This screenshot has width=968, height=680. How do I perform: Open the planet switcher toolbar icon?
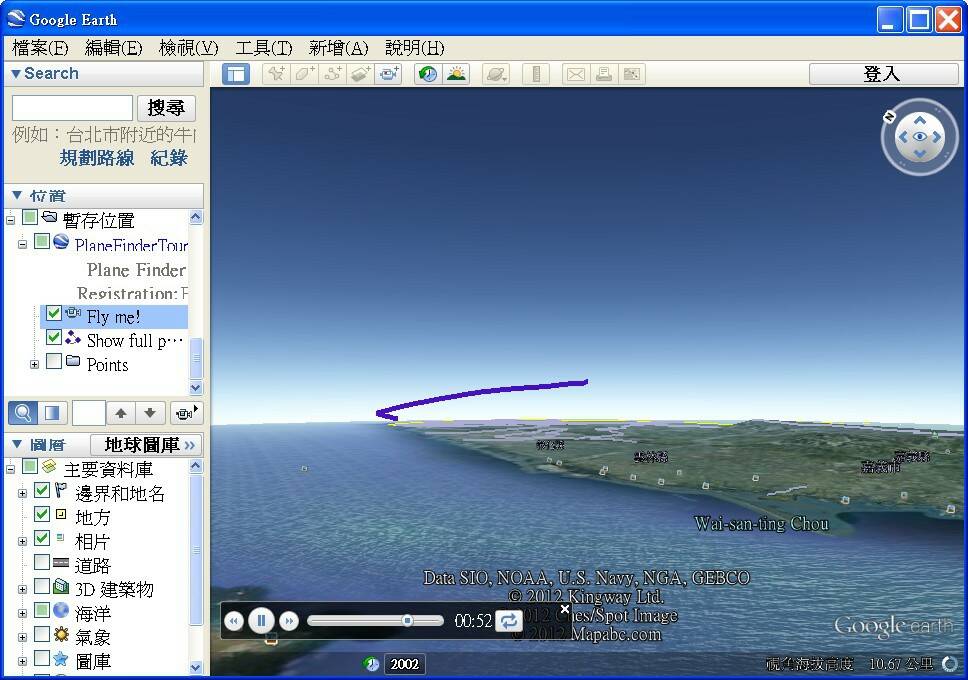click(x=496, y=74)
